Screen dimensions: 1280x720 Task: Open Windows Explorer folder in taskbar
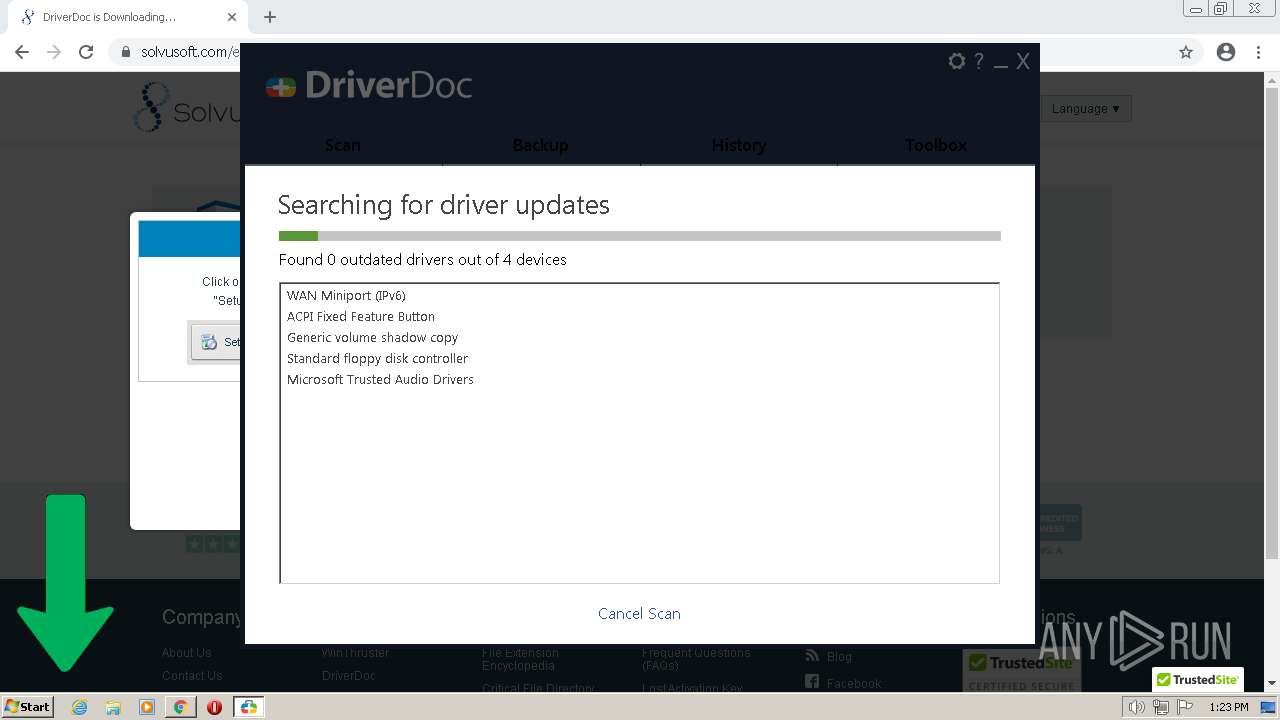[x=113, y=707]
